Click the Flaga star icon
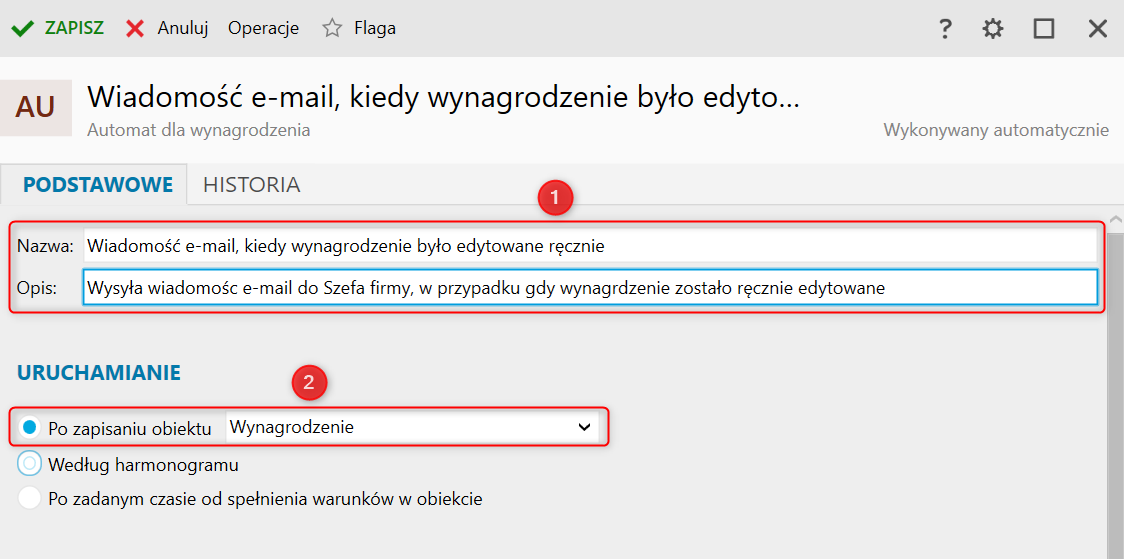The image size is (1124, 559). click(x=332, y=28)
